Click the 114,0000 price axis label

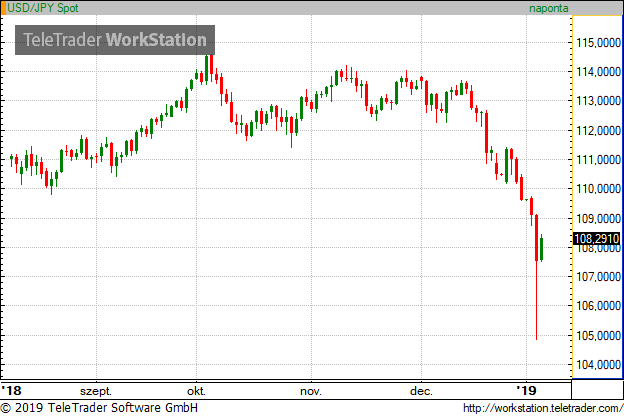tap(599, 72)
